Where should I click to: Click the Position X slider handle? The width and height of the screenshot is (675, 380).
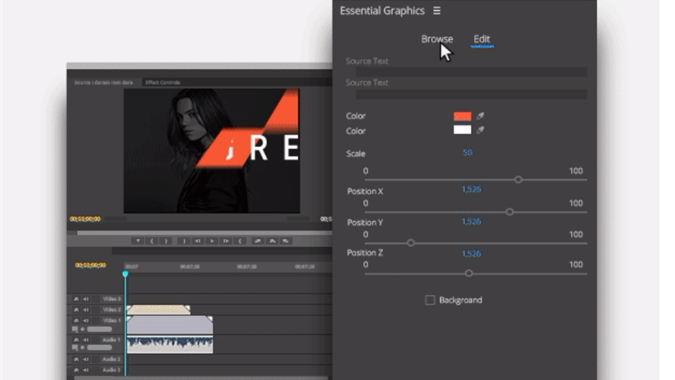tap(510, 212)
